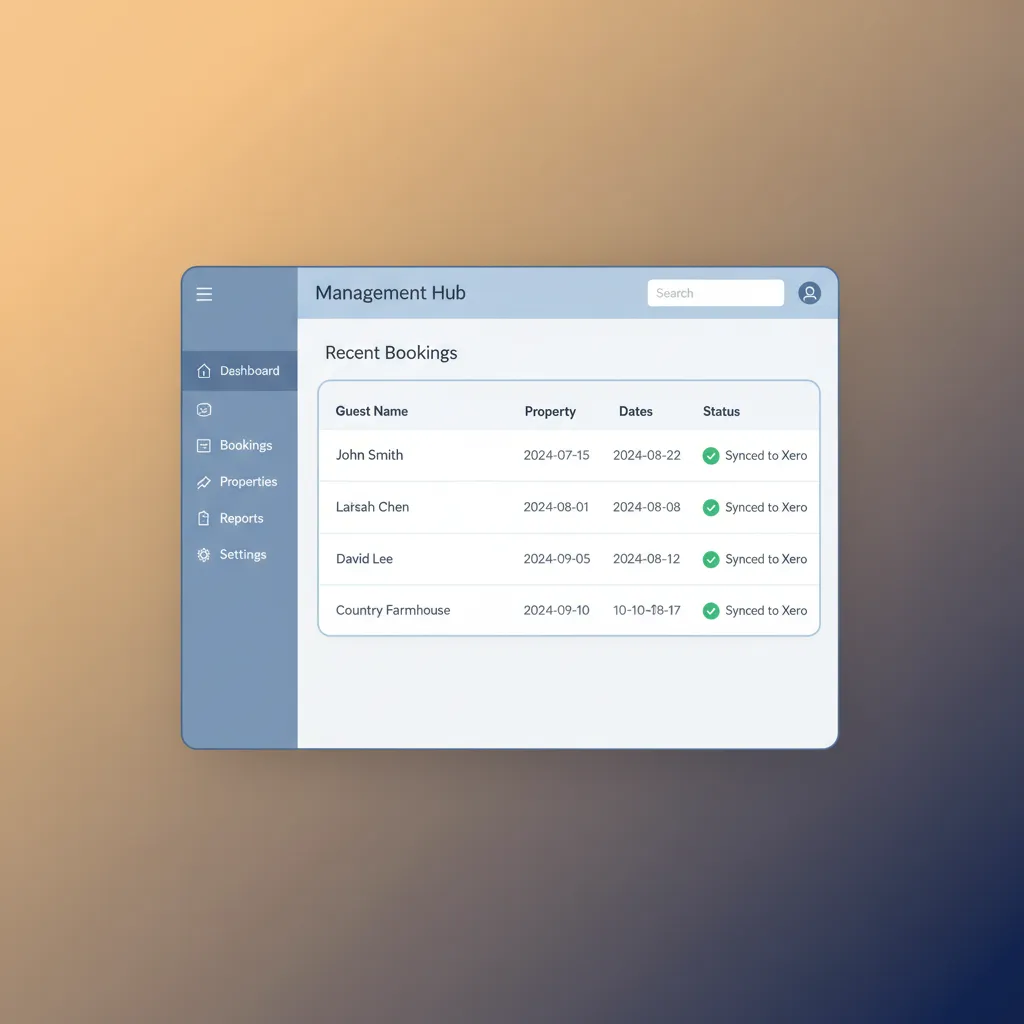Click John Smith's green sync checkmark
Image resolution: width=1024 pixels, height=1024 pixels.
pyautogui.click(x=711, y=456)
